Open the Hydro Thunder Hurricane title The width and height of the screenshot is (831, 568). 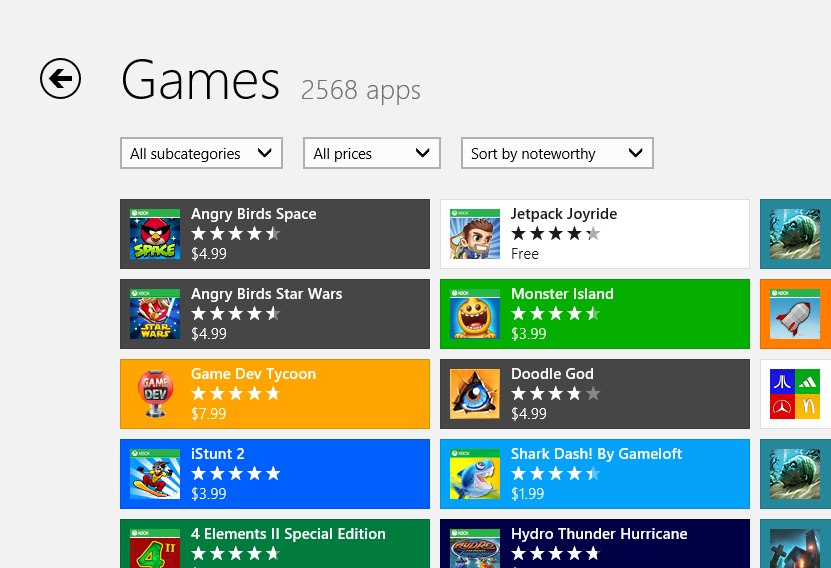[598, 534]
